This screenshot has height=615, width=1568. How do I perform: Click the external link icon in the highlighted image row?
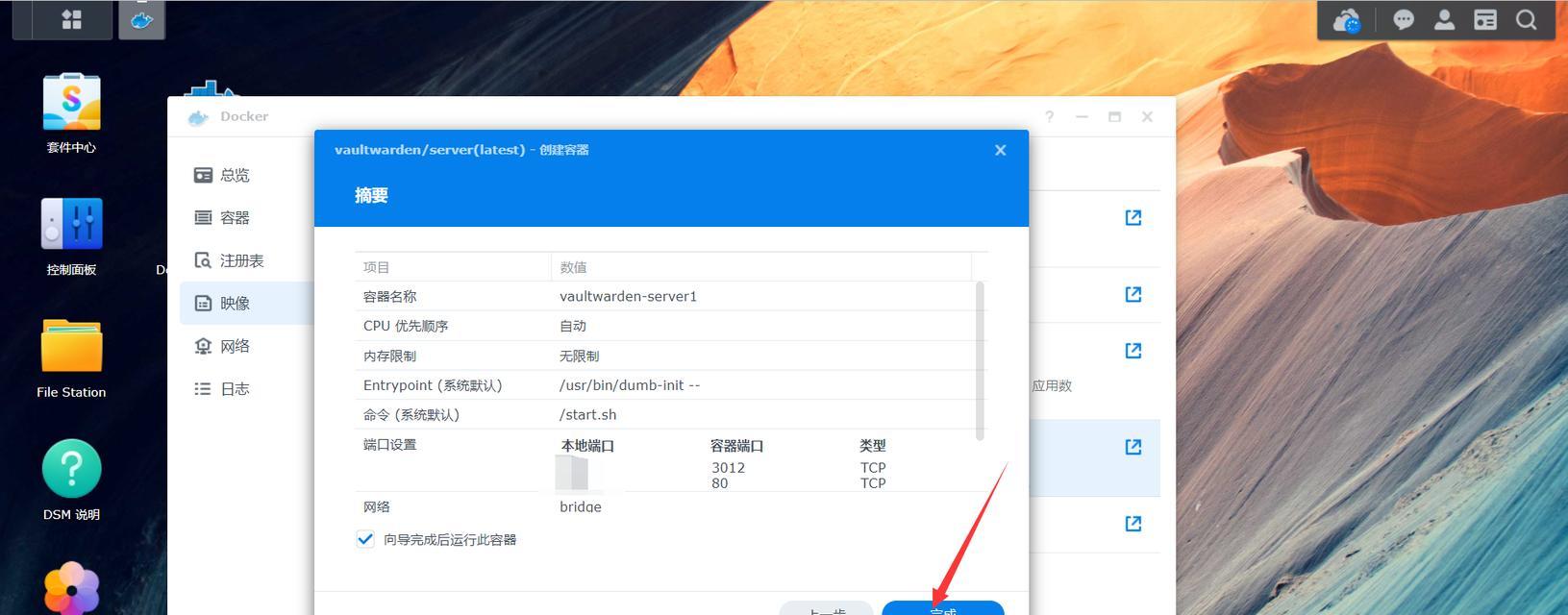point(1133,447)
